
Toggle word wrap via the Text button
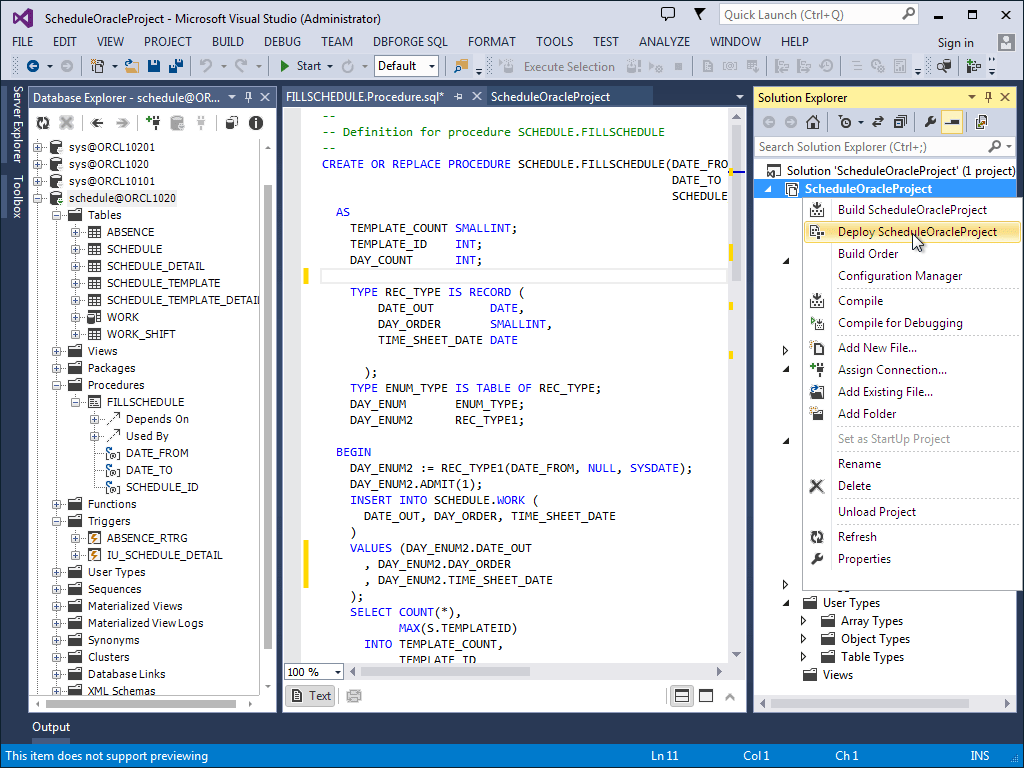click(310, 695)
